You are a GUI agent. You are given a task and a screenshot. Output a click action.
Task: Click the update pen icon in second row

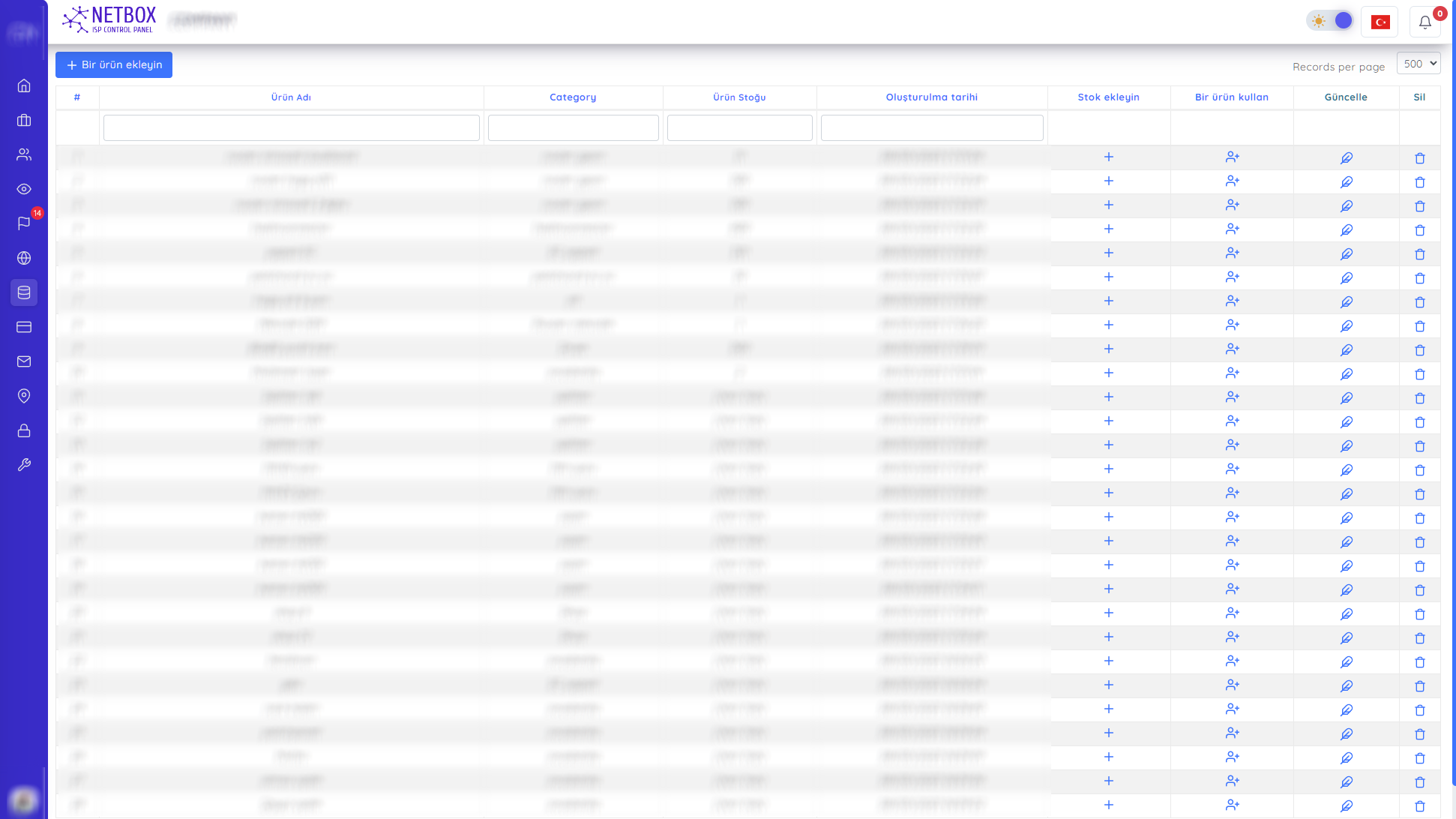pyautogui.click(x=1346, y=181)
